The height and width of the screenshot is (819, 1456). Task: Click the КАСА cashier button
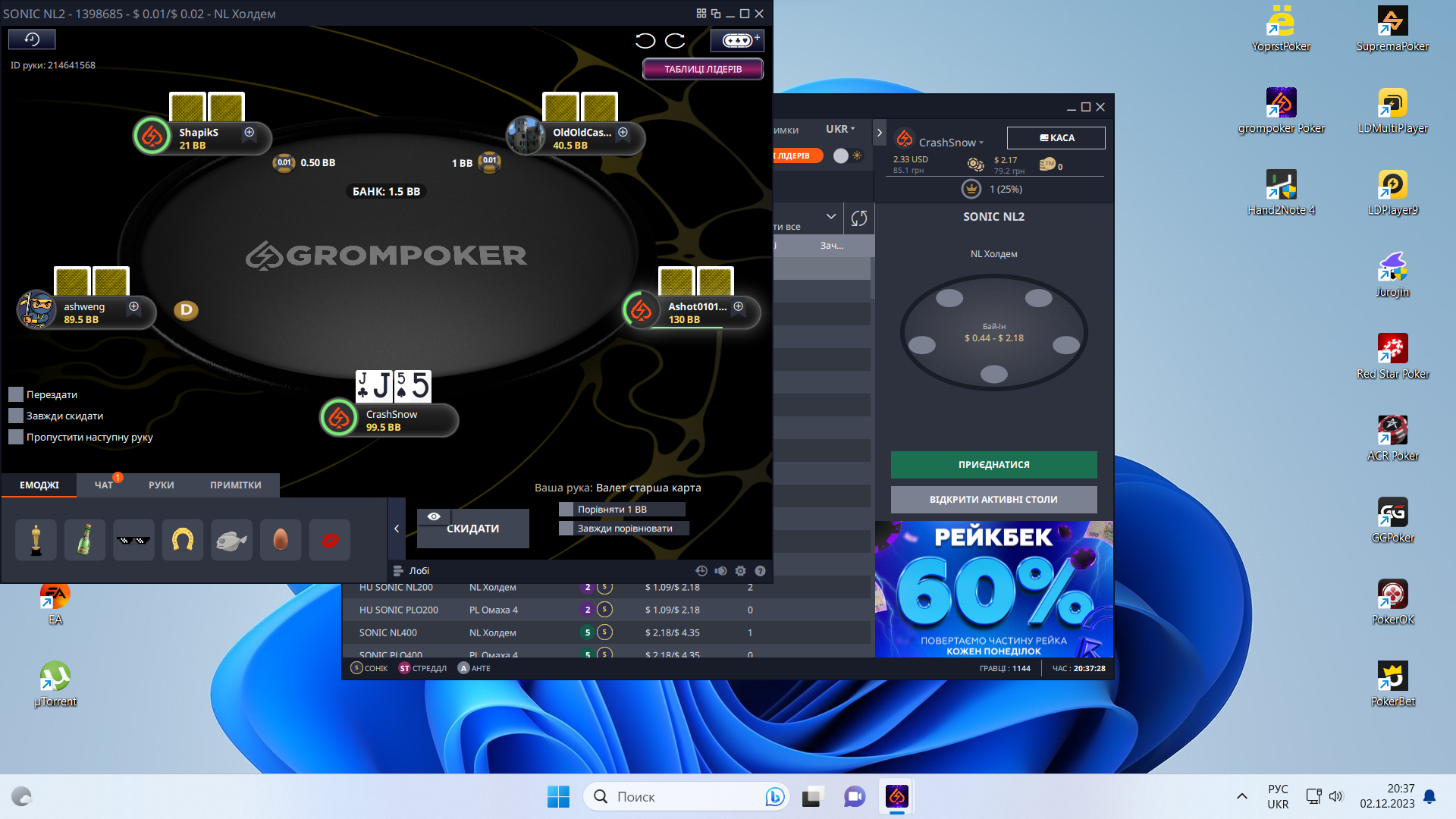[1056, 138]
